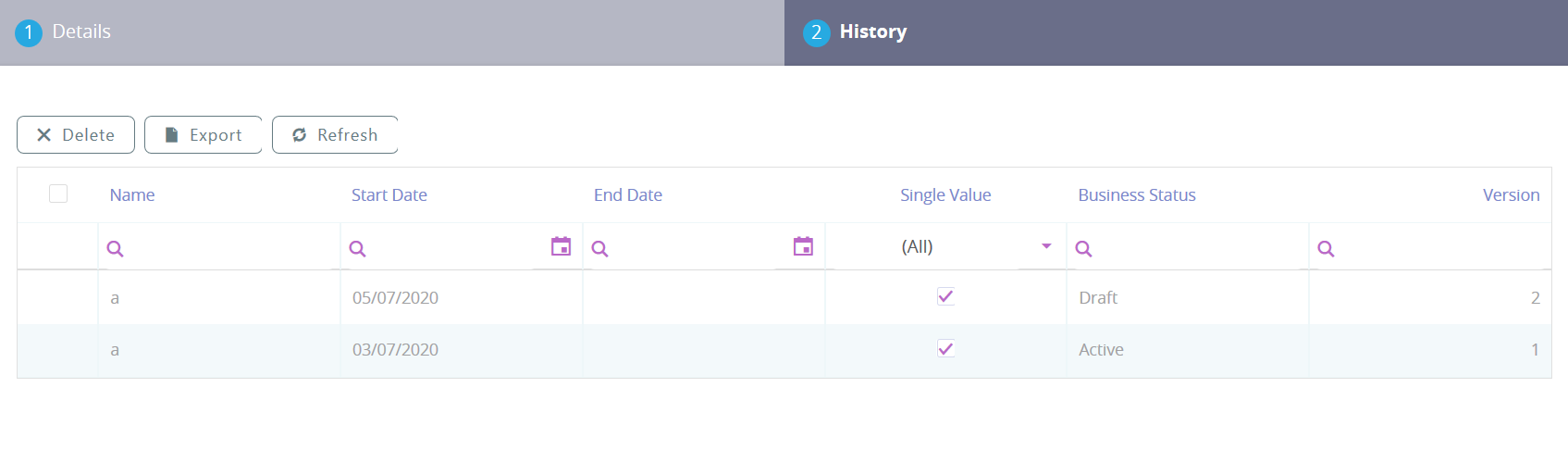Toggle Single Value checkbox in Active row
The image size is (1568, 450).
pos(945,349)
